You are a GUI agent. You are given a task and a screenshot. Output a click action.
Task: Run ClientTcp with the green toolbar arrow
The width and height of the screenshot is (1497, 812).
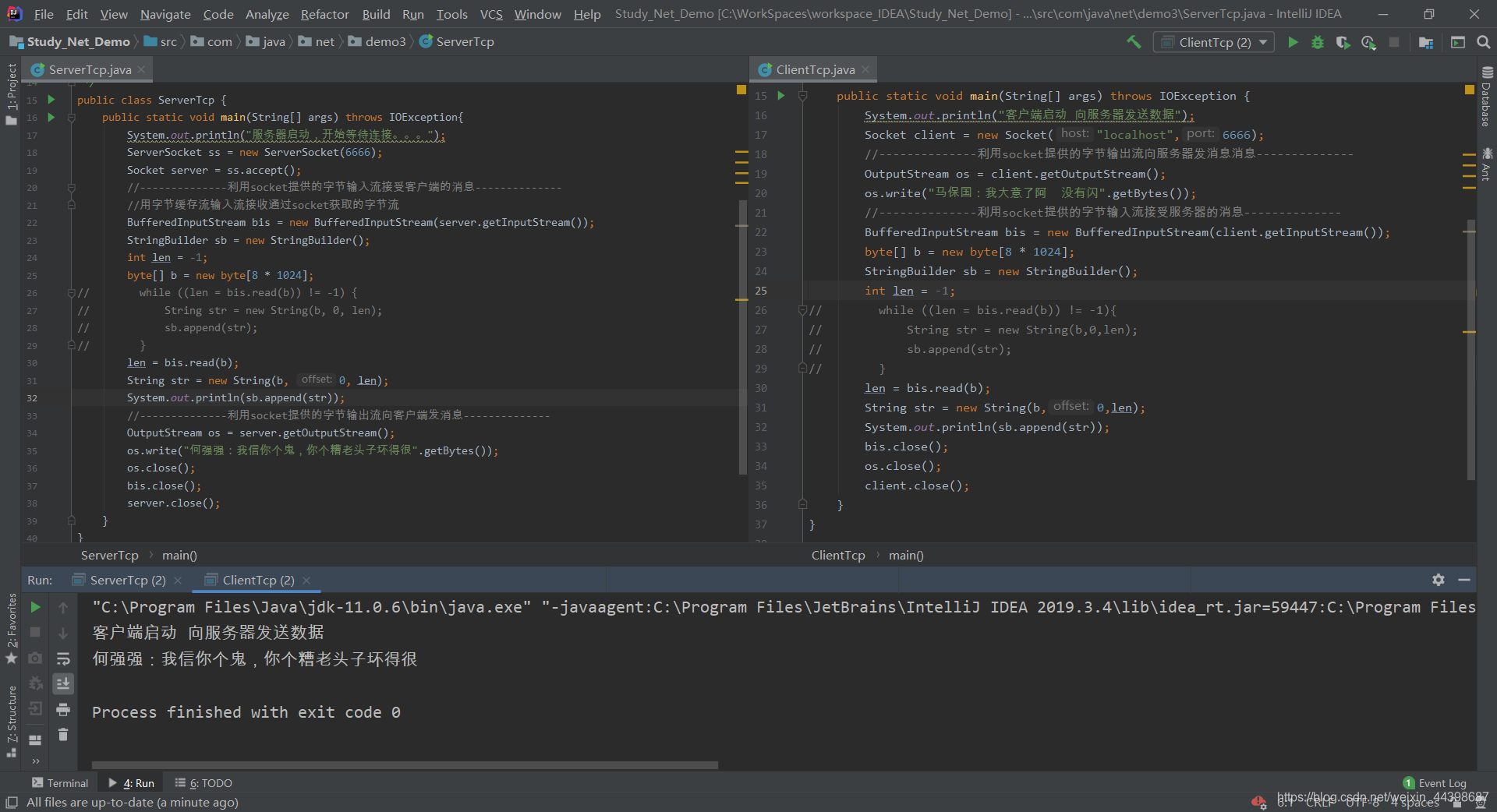pyautogui.click(x=1293, y=42)
